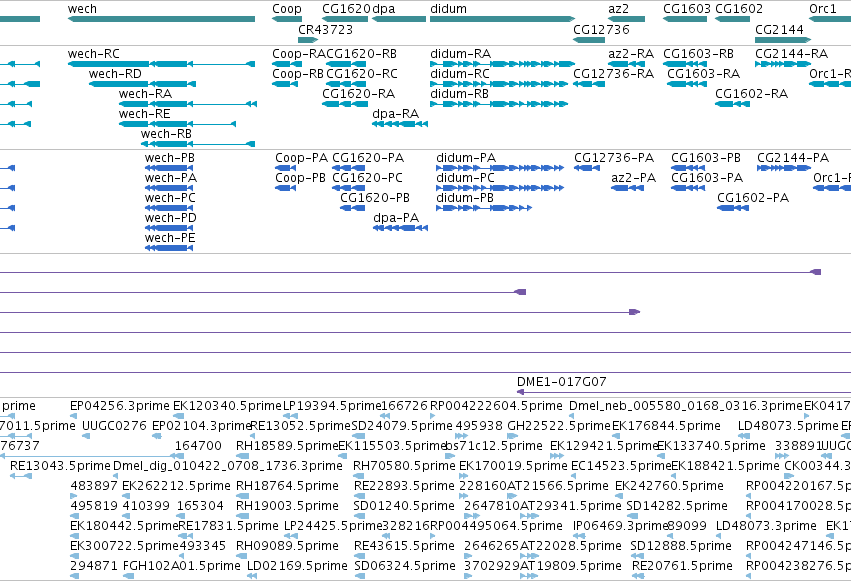Click the Coop-PB protein feature

point(285,188)
